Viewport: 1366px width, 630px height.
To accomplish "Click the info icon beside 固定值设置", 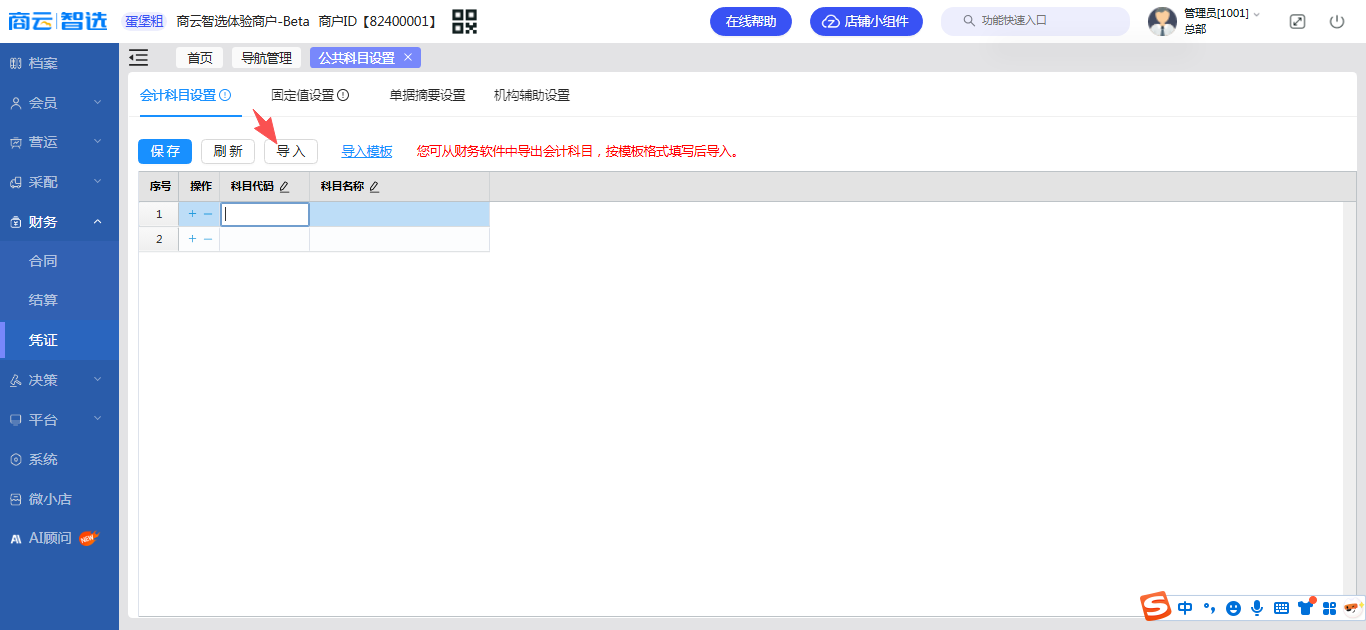I will coord(343,96).
